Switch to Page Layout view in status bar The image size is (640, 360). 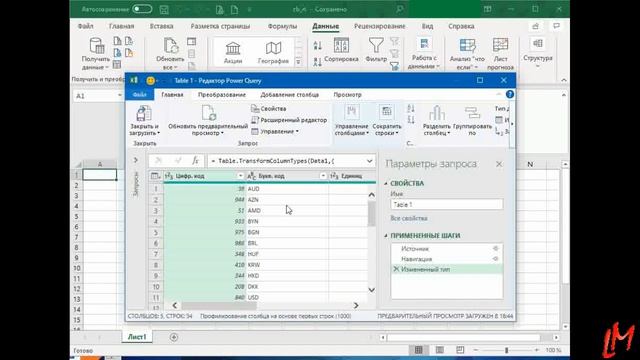pyautogui.click(x=439, y=350)
